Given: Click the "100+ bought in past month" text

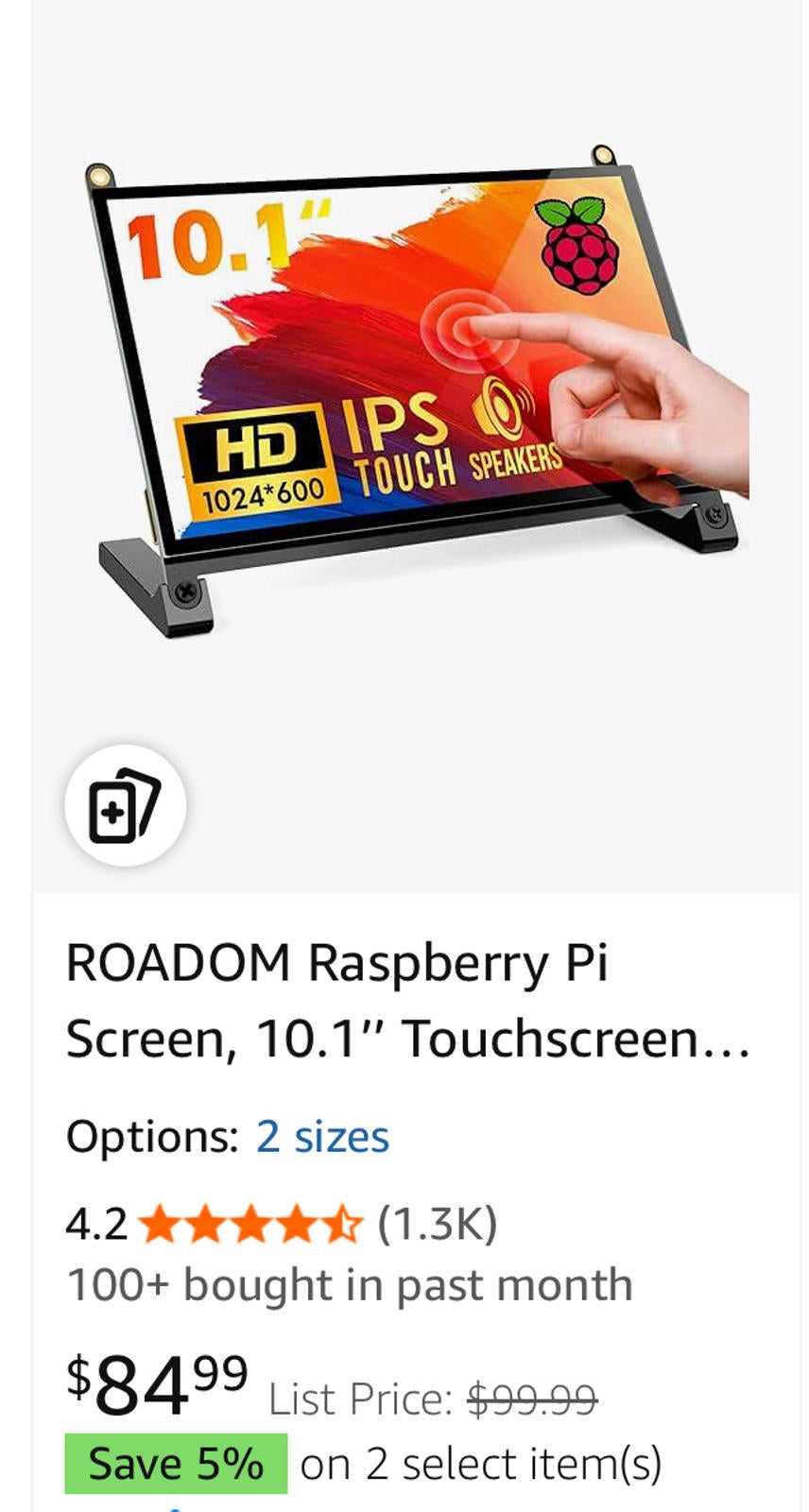Looking at the screenshot, I should point(350,1285).
